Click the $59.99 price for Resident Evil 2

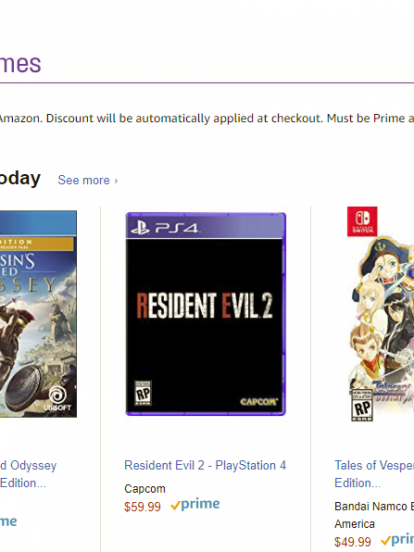[142, 507]
